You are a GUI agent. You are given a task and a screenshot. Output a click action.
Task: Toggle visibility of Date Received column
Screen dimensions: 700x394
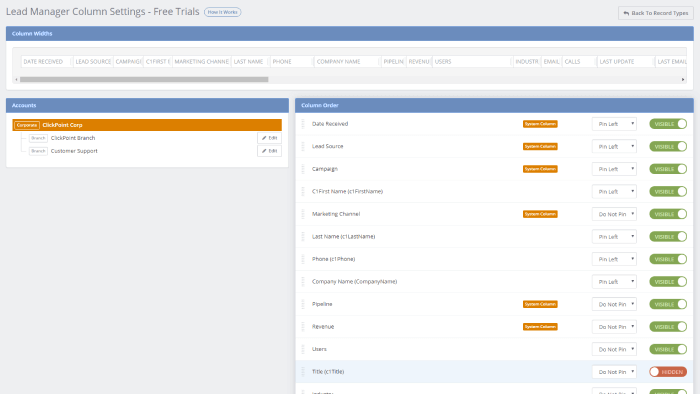pyautogui.click(x=668, y=124)
